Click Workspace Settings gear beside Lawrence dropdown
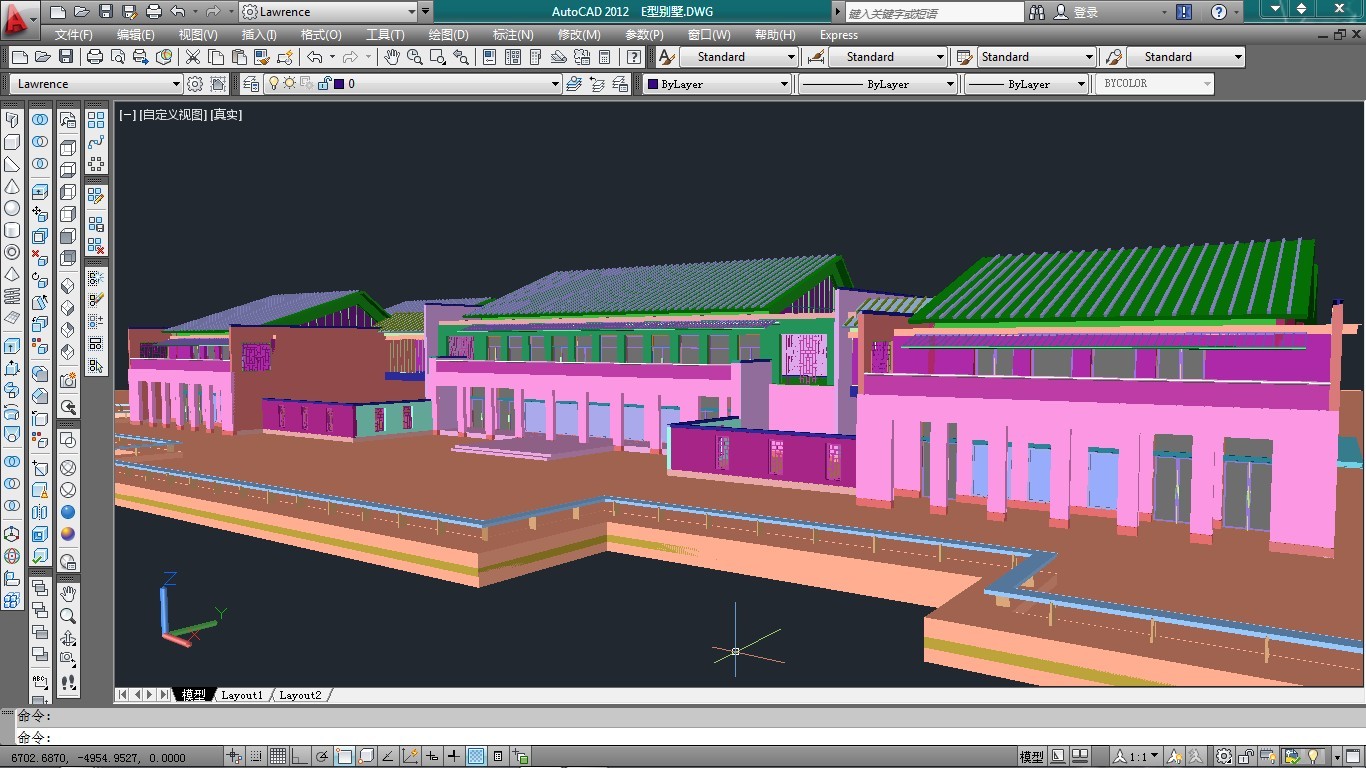The height and width of the screenshot is (768, 1366). (x=195, y=84)
